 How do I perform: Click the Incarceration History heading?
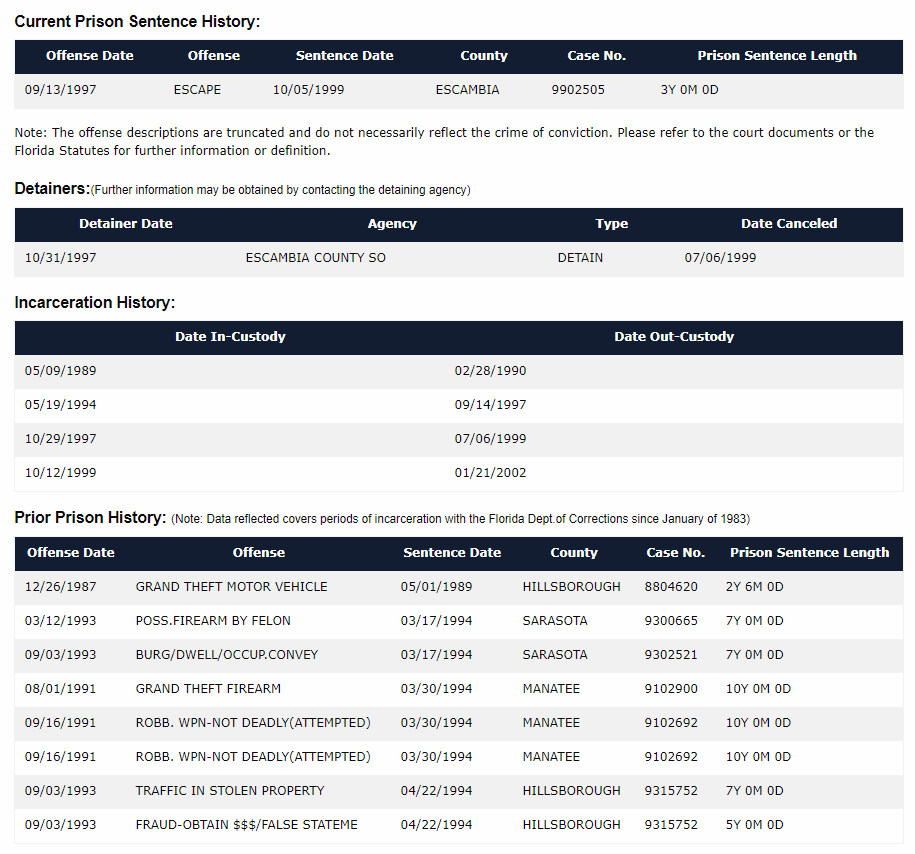coord(95,302)
